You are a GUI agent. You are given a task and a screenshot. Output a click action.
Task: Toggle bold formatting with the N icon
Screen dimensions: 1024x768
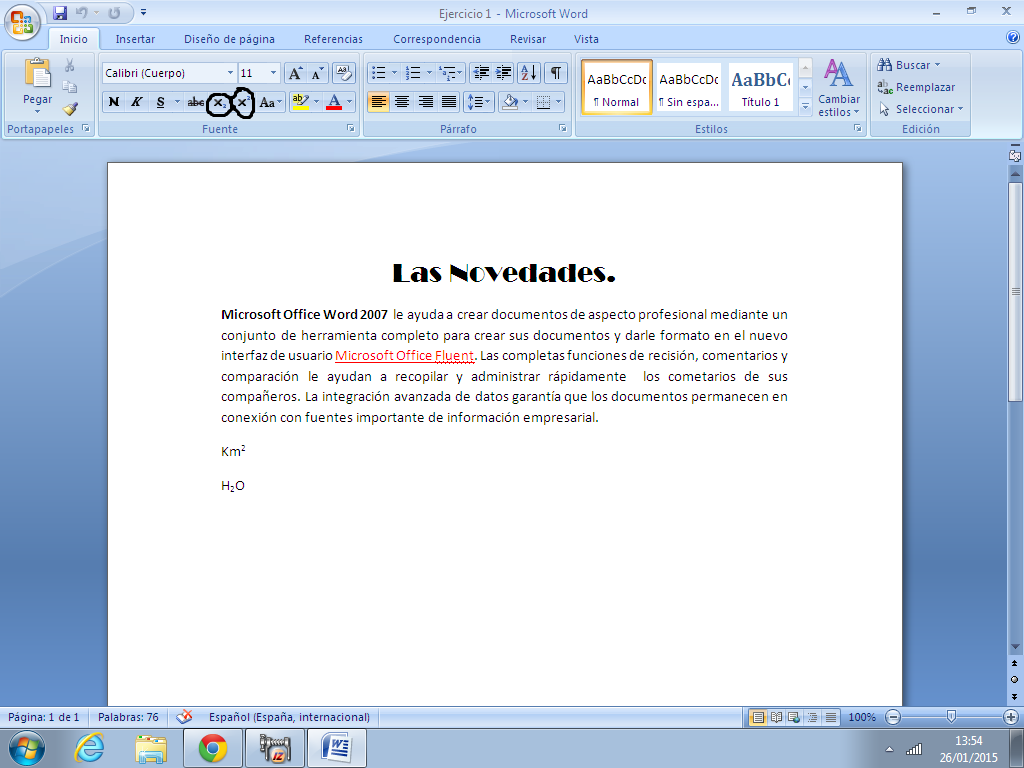coord(113,103)
